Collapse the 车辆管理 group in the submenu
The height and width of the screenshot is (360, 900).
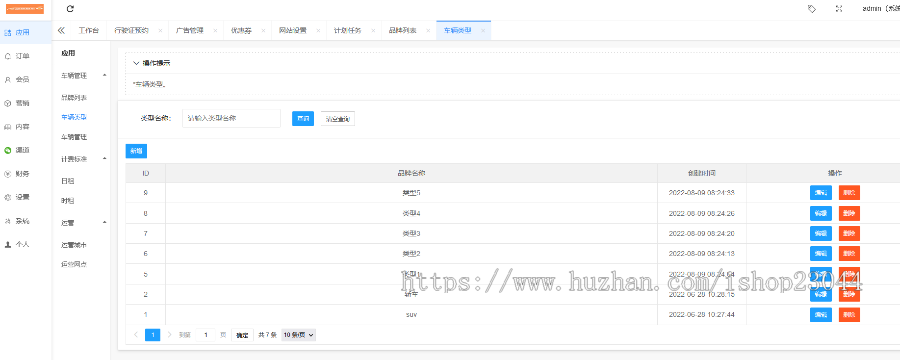coord(104,75)
